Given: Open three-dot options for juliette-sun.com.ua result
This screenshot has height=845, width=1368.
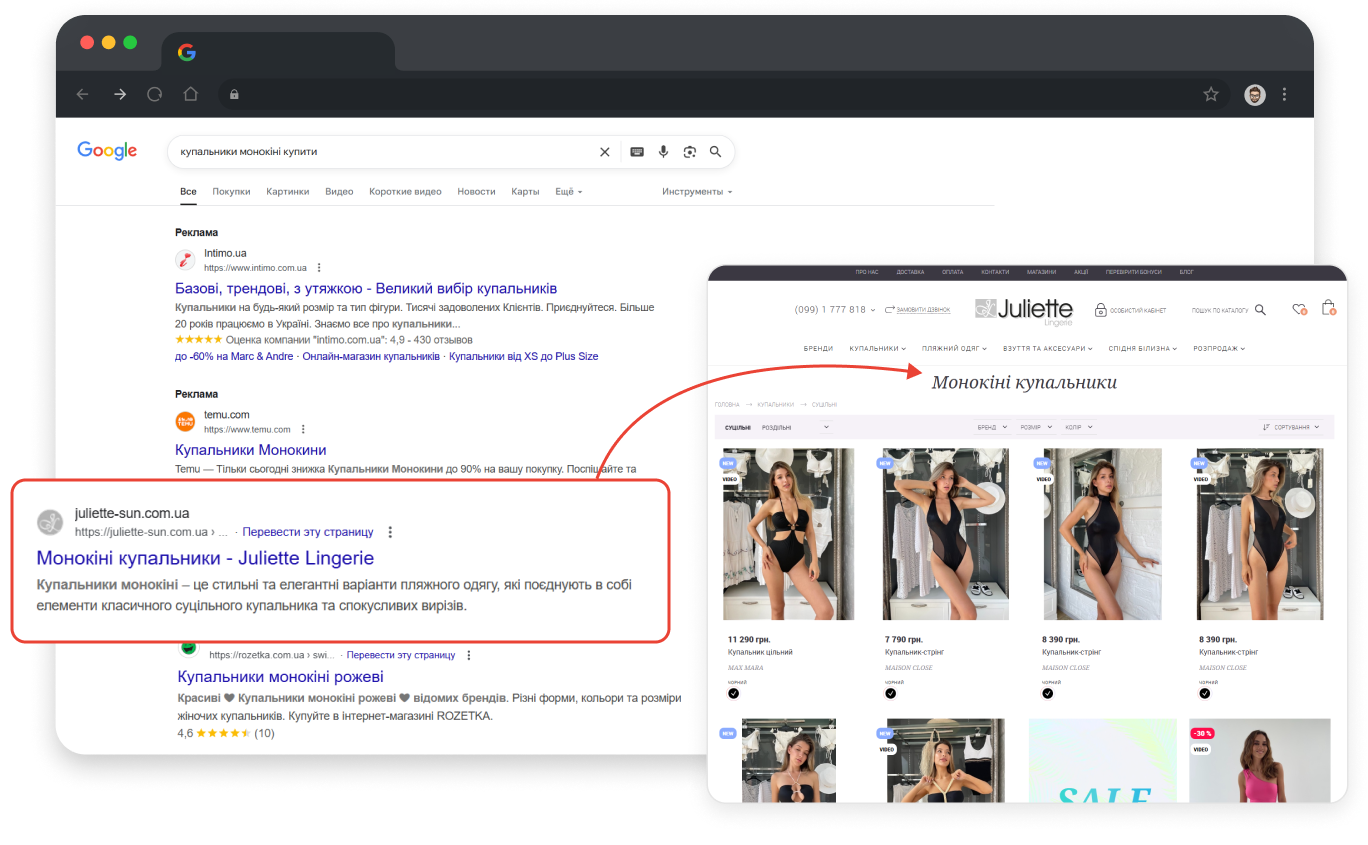Looking at the screenshot, I should (x=390, y=532).
